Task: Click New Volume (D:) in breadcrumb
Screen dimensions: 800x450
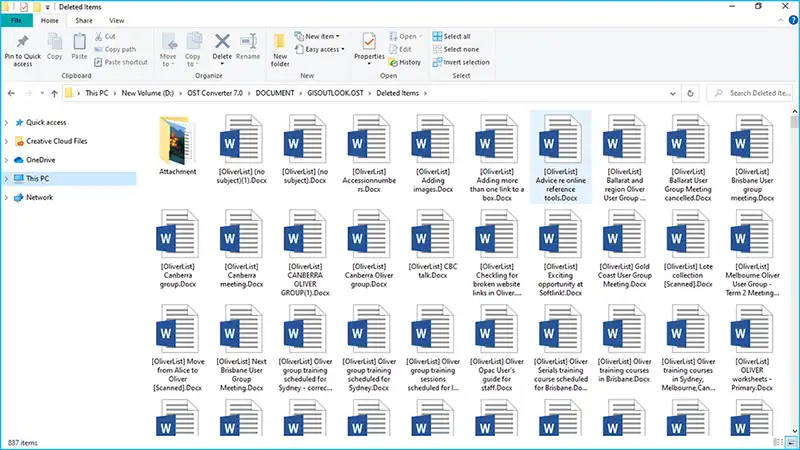Action: [147, 93]
